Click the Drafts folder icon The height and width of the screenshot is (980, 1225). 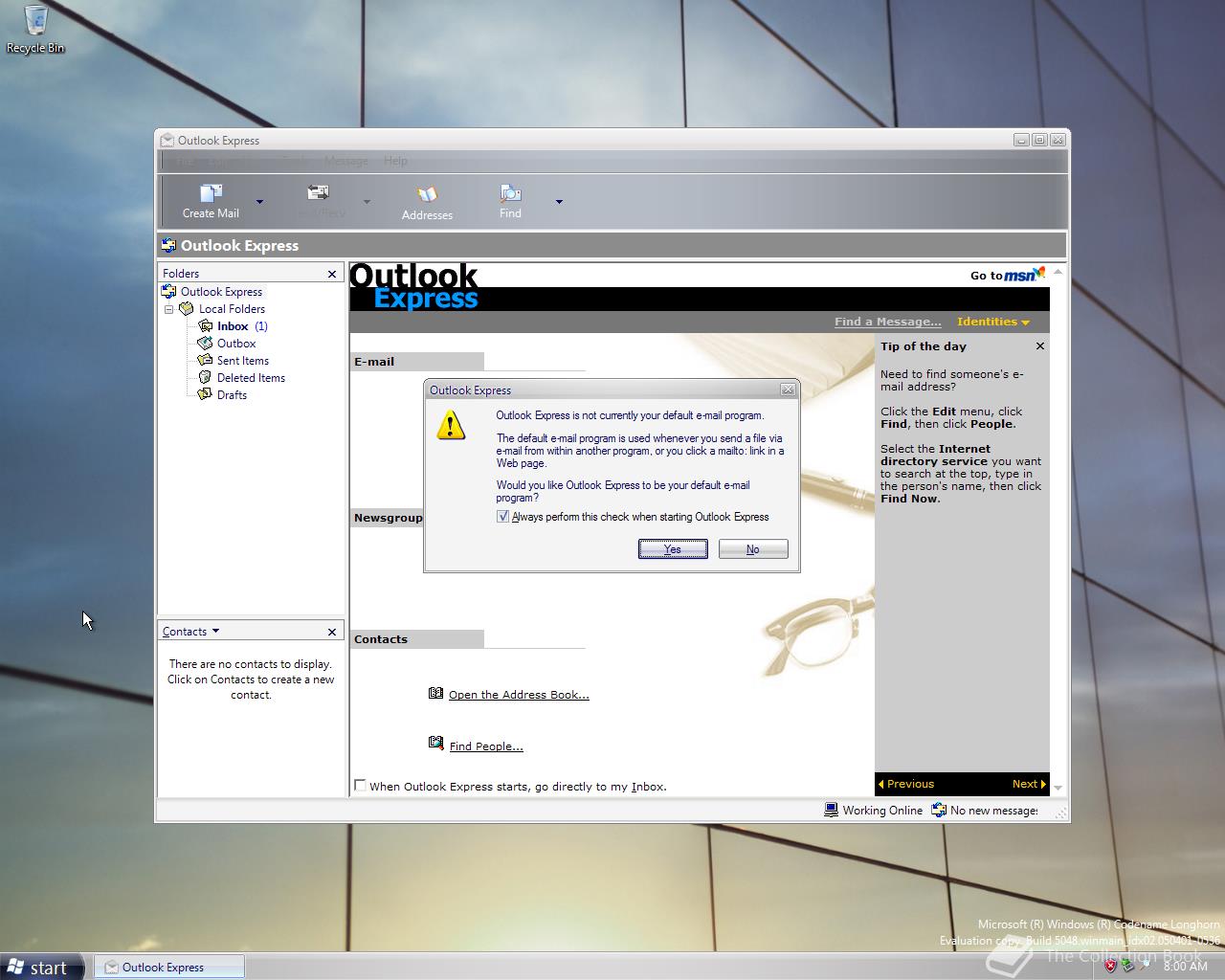click(205, 394)
